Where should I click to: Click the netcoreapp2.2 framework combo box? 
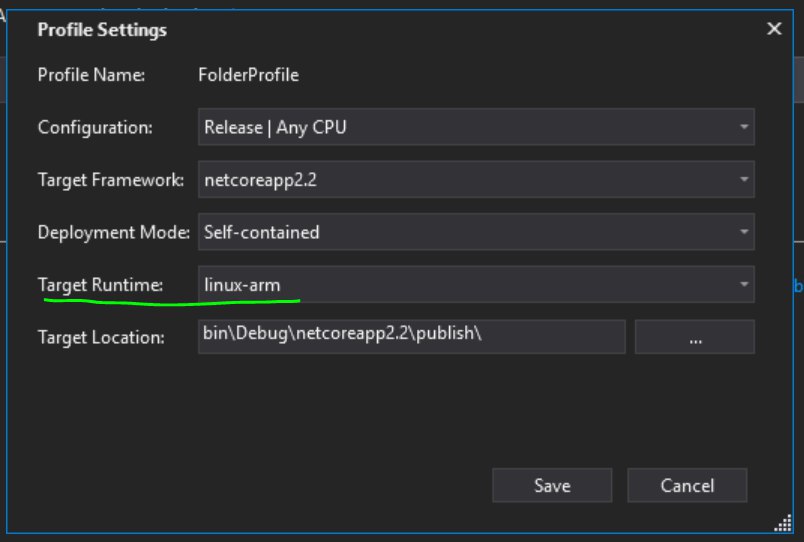476,179
